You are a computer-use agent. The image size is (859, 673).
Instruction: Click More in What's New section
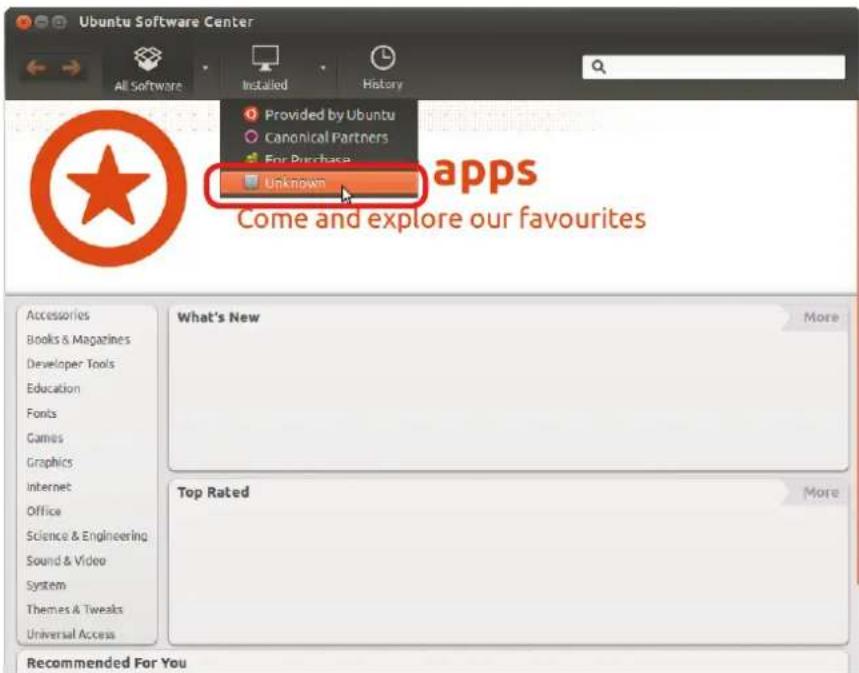[821, 317]
